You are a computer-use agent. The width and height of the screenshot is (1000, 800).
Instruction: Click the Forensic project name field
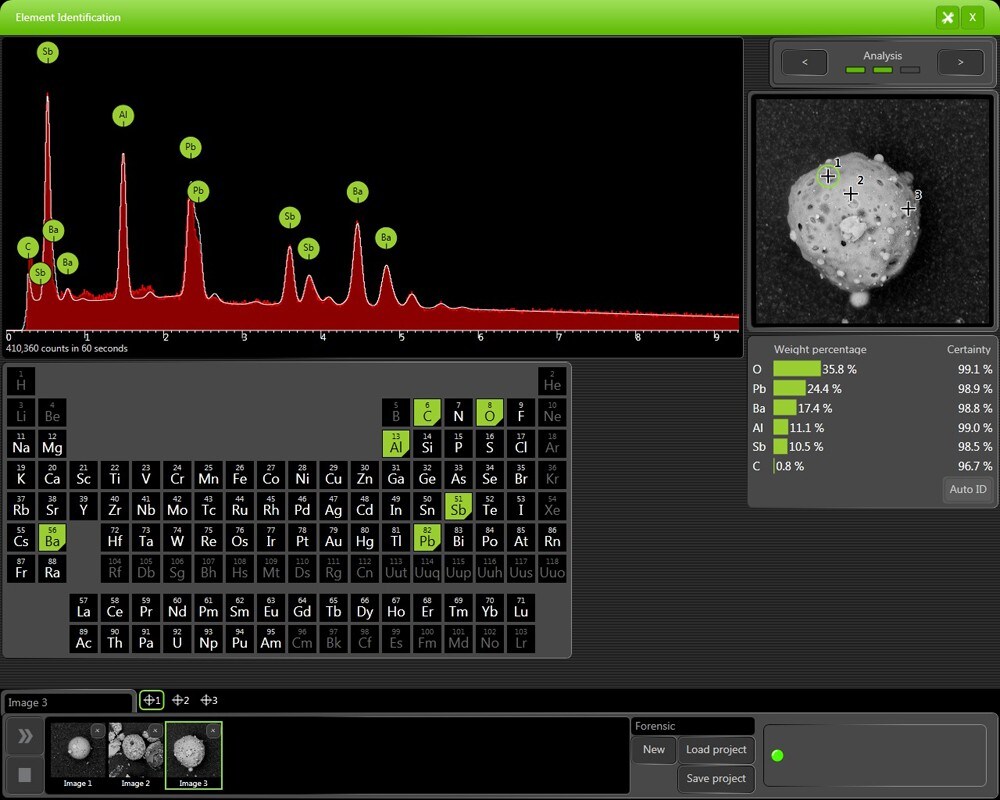point(693,725)
